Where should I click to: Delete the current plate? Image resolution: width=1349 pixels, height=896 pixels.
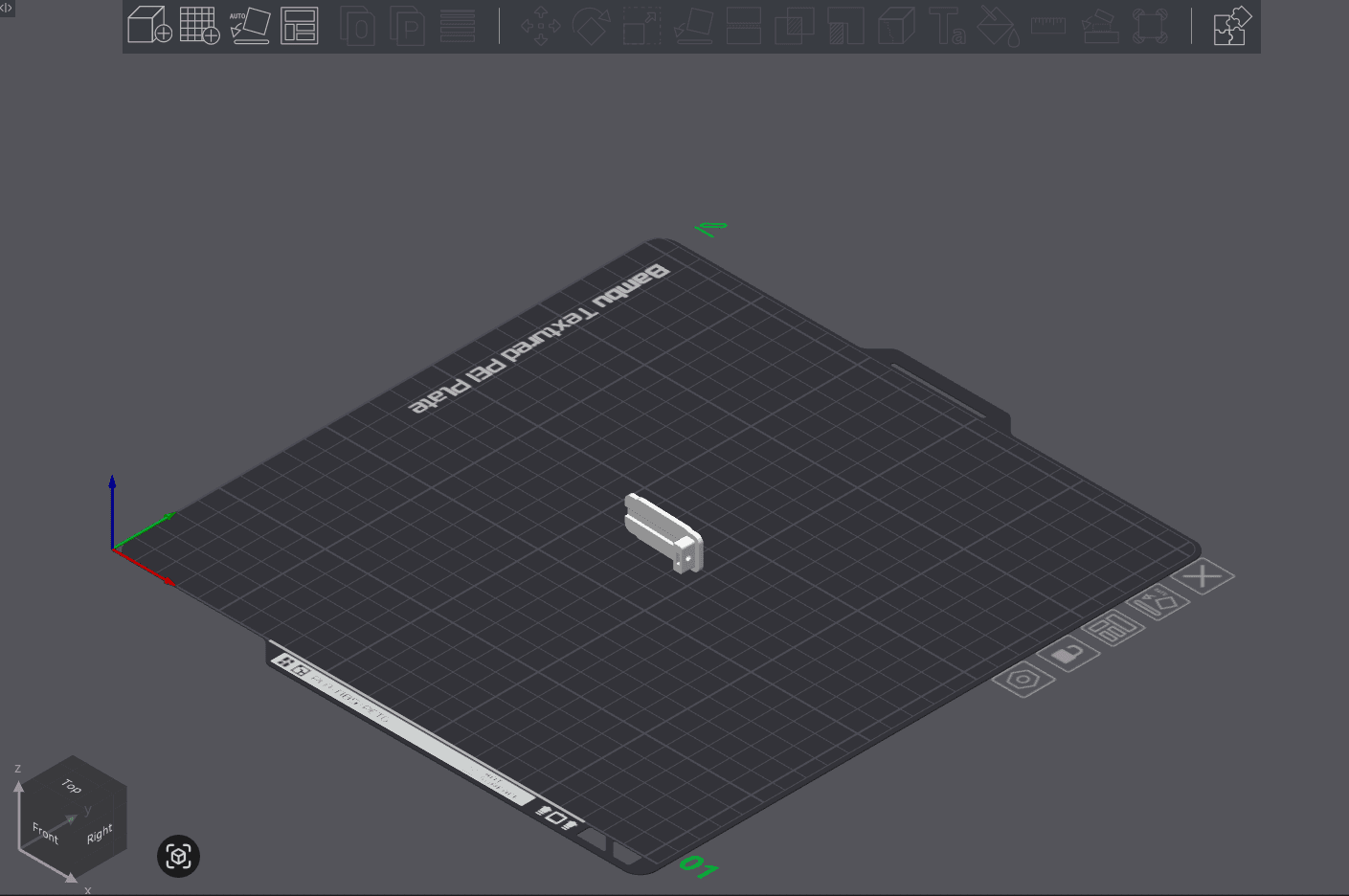pyautogui.click(x=1204, y=576)
